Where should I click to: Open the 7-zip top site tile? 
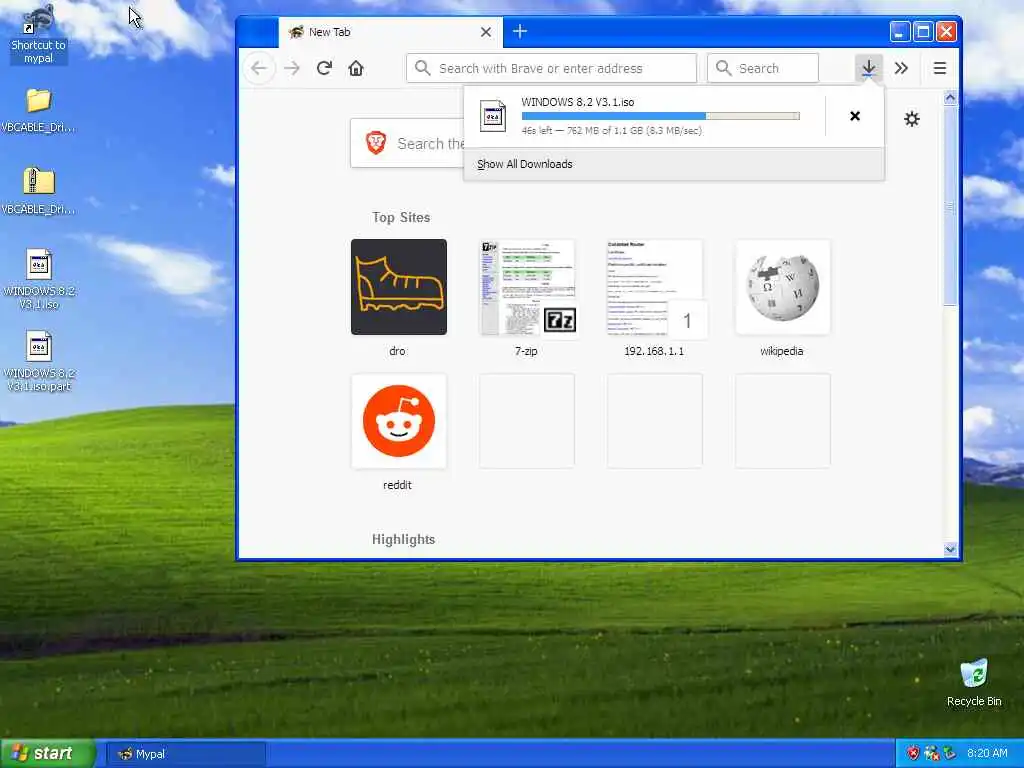tap(526, 287)
